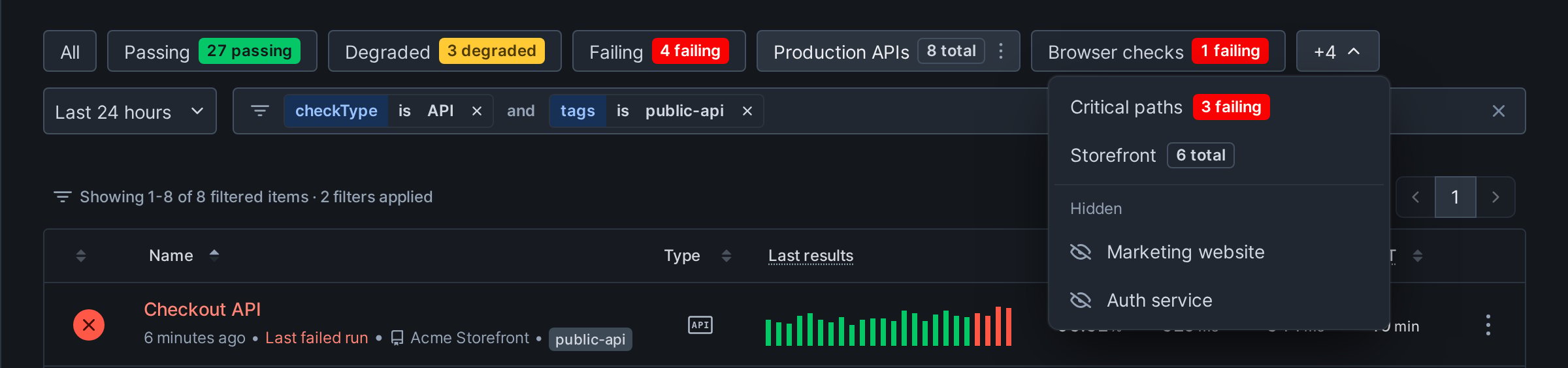Choose Storefront view from the dropdown
Viewport: 1568px width, 368px height.
coord(1219,155)
